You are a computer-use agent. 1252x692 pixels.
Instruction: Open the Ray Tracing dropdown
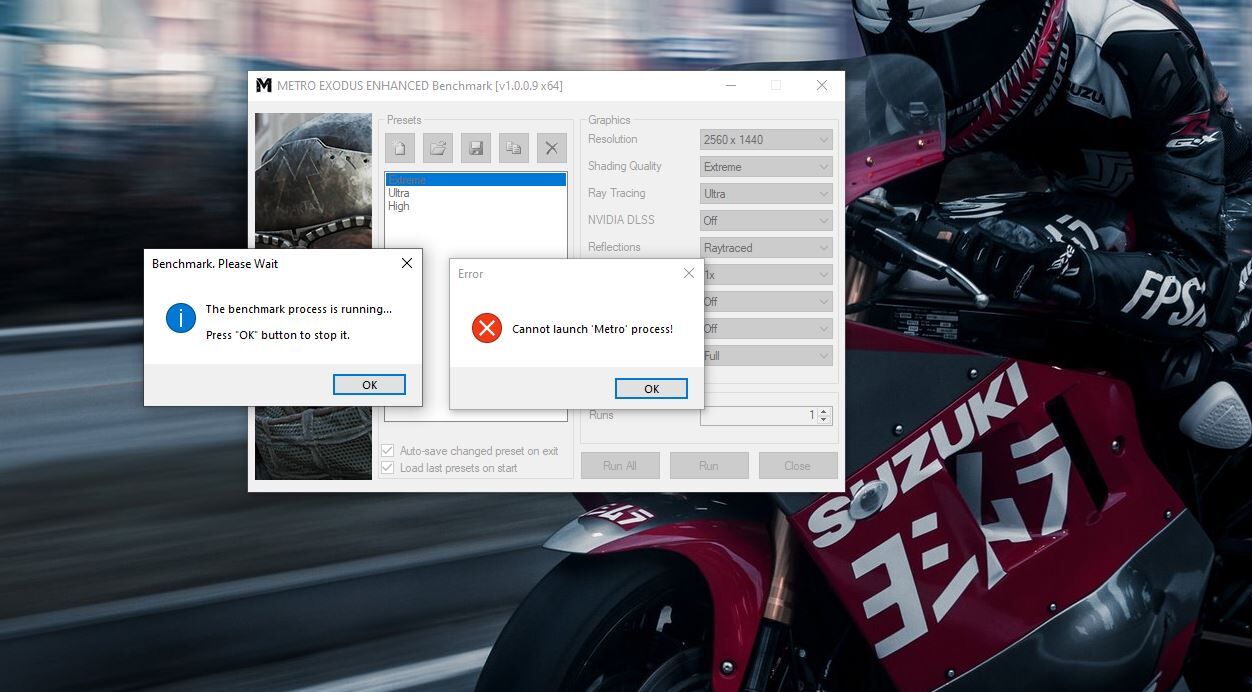pos(766,194)
